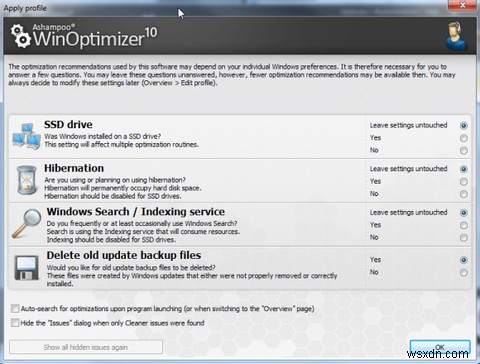Click the WinOptimizer gears logo icon

[21, 36]
